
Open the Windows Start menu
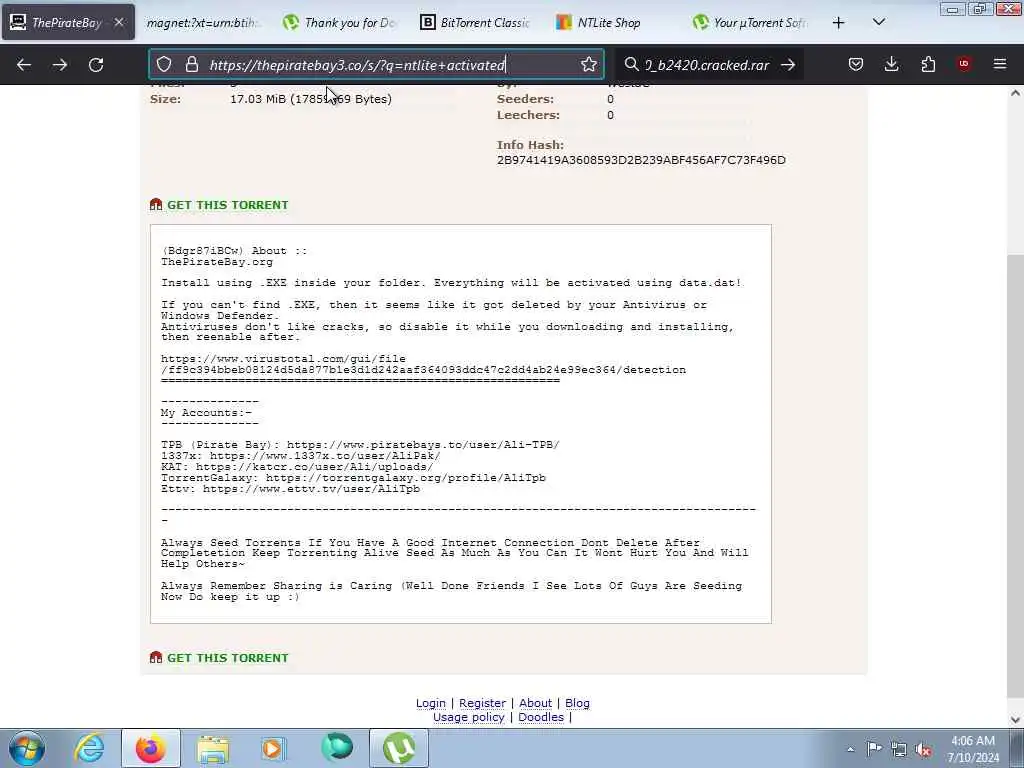[27, 748]
